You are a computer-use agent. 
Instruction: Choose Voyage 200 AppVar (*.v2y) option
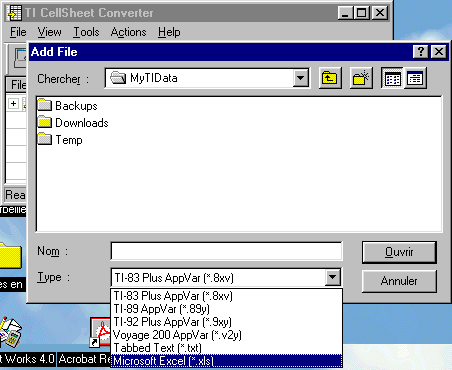pyautogui.click(x=226, y=335)
